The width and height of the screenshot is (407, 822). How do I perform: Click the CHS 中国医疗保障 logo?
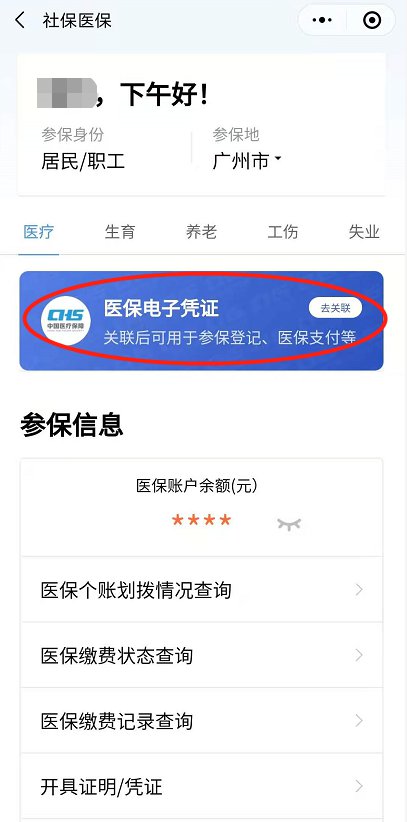click(x=66, y=320)
